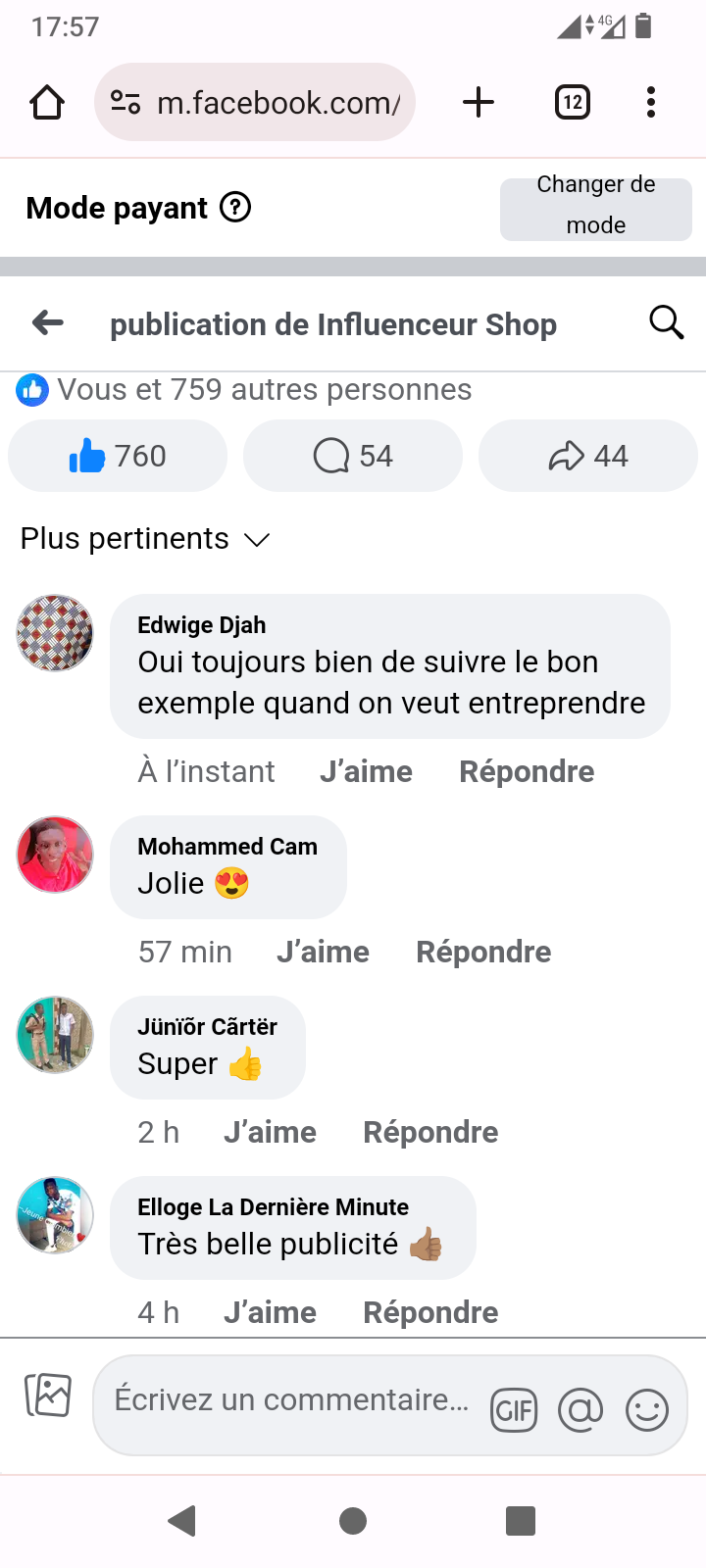Open the browser three-dot menu
The image size is (706, 1568).
point(650,102)
